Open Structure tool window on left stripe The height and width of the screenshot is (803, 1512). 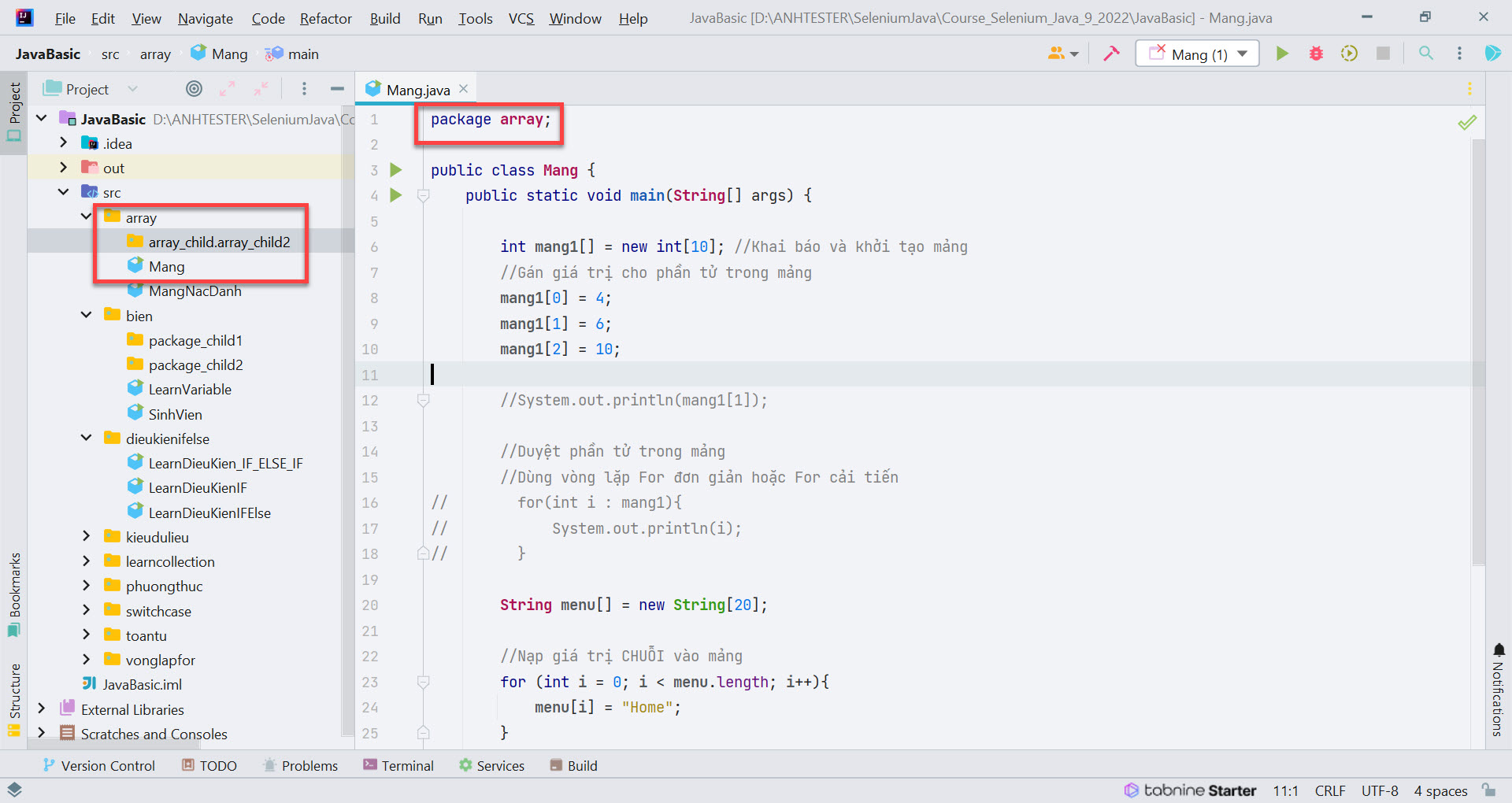[14, 700]
